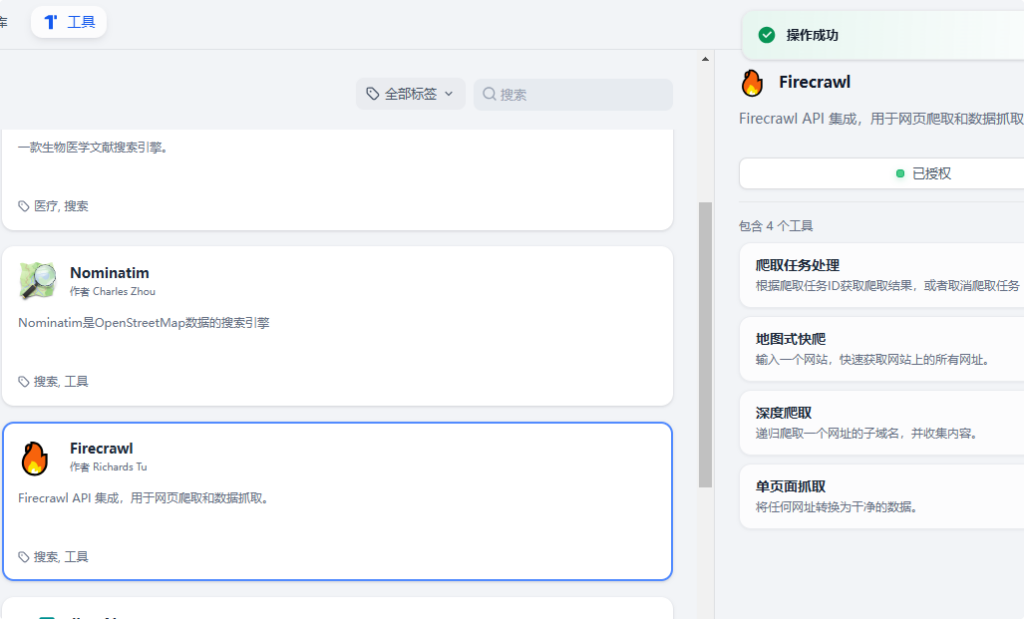This screenshot has width=1024, height=619.
Task: Click the tag icon on Nominatim card
Action: (x=24, y=382)
